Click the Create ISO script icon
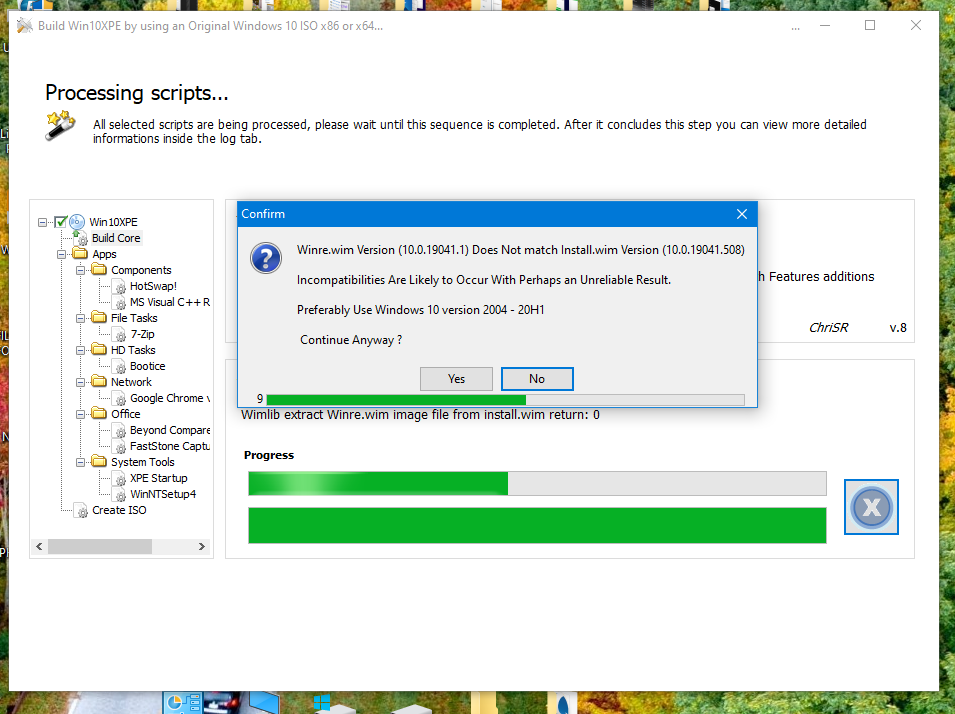The height and width of the screenshot is (714, 955). tap(81, 511)
